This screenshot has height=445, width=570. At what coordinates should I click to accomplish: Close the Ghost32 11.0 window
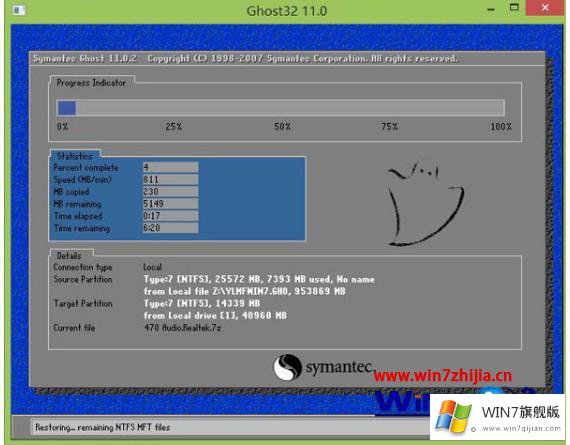click(x=545, y=8)
